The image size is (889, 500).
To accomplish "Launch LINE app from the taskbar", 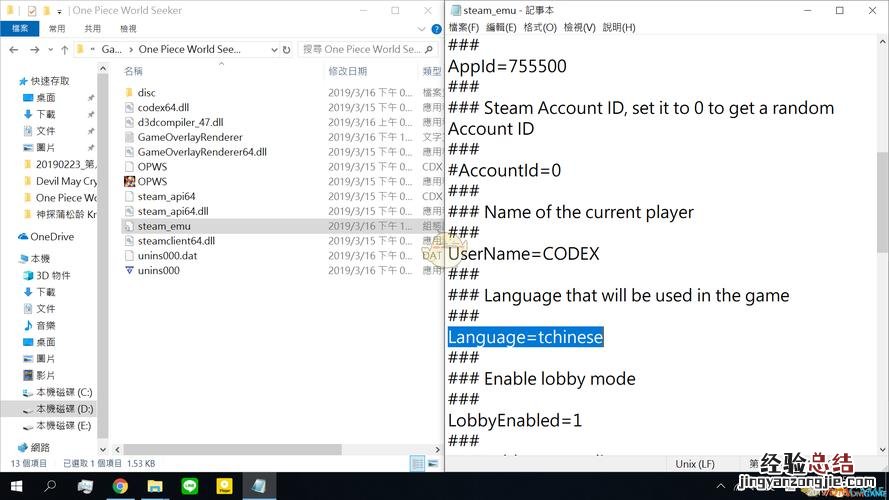I will [190, 486].
